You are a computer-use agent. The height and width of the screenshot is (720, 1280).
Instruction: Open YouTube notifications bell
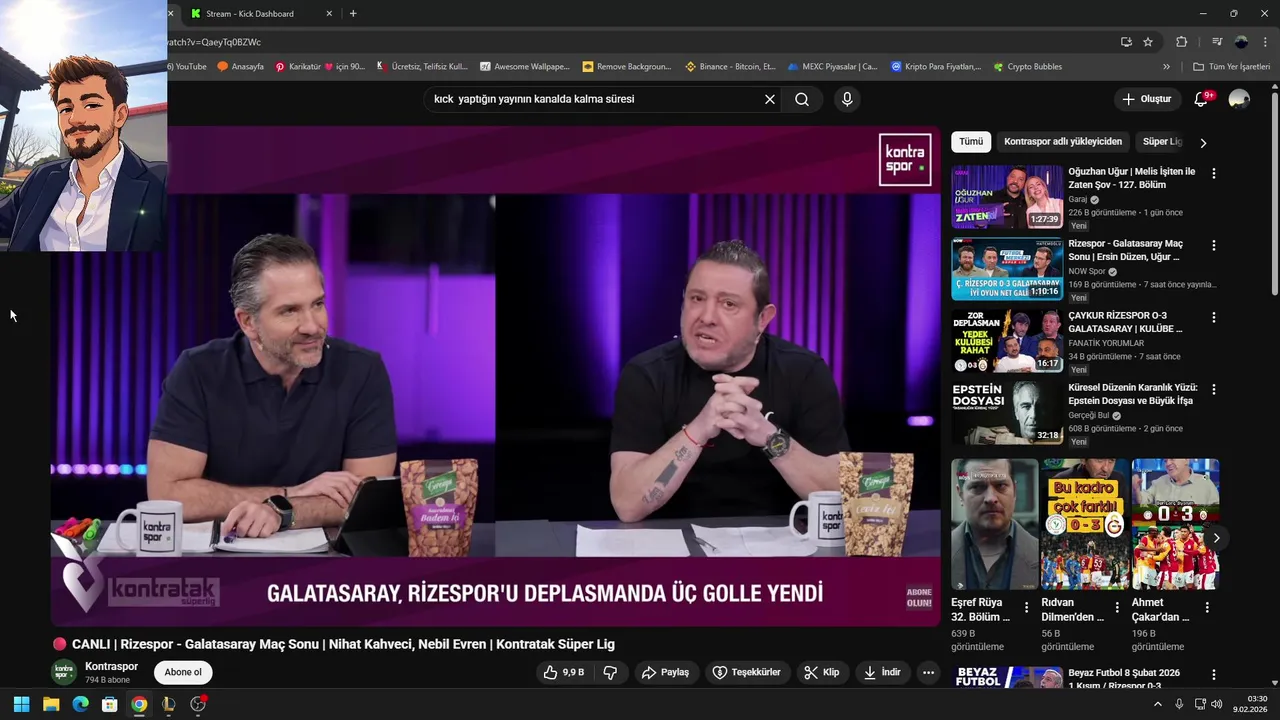(x=1202, y=99)
